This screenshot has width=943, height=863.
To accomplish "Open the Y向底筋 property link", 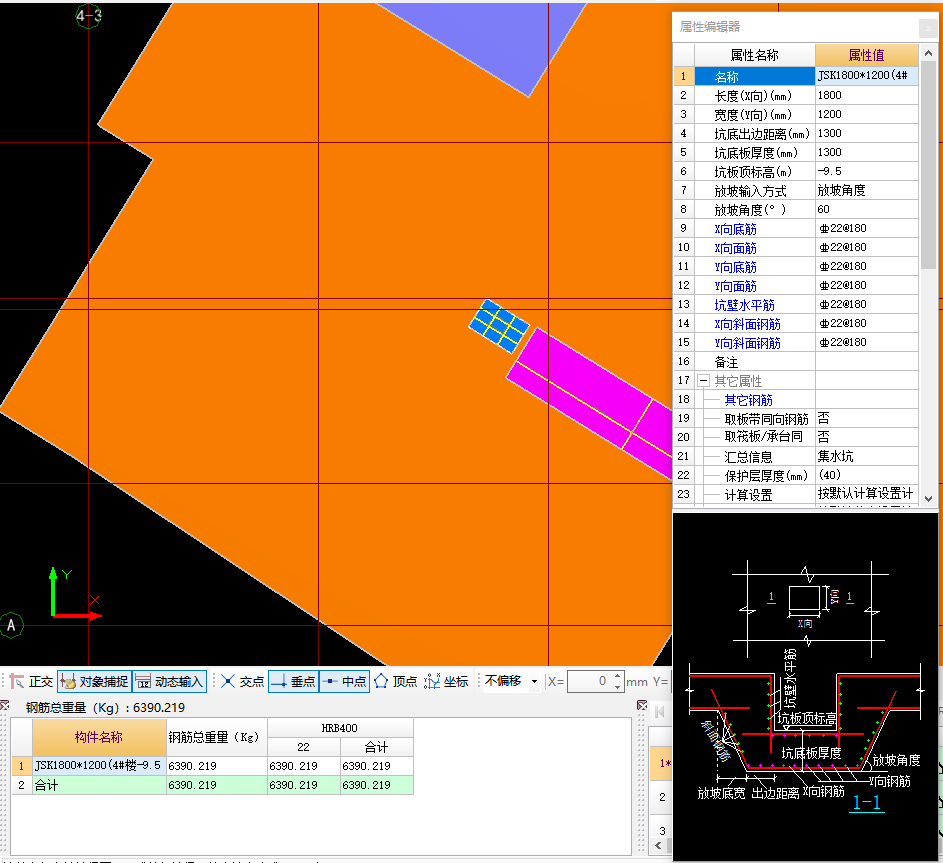I will pos(736,267).
